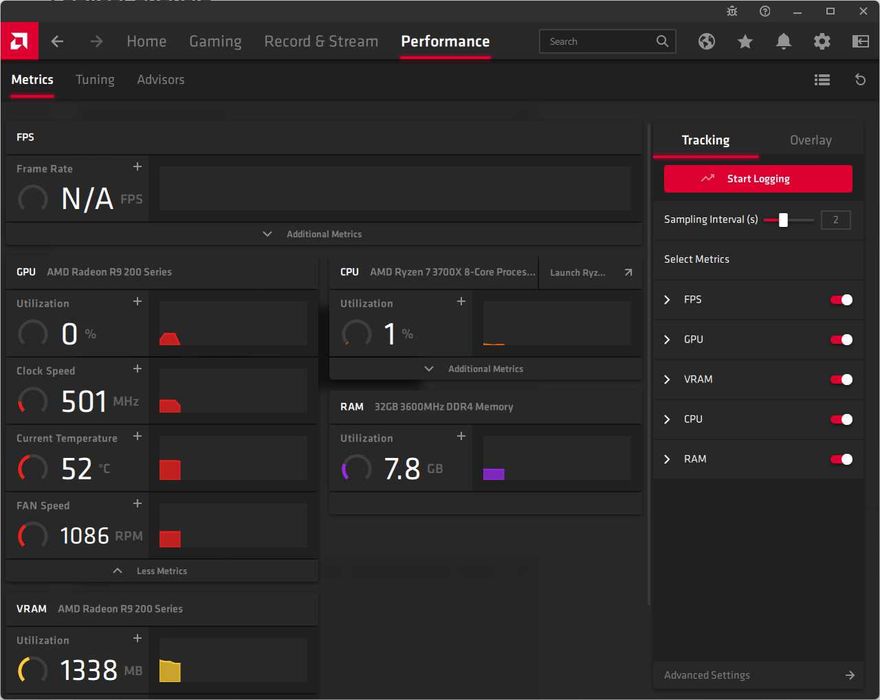The image size is (880, 700).
Task: Go back with the left arrow
Action: (x=57, y=42)
